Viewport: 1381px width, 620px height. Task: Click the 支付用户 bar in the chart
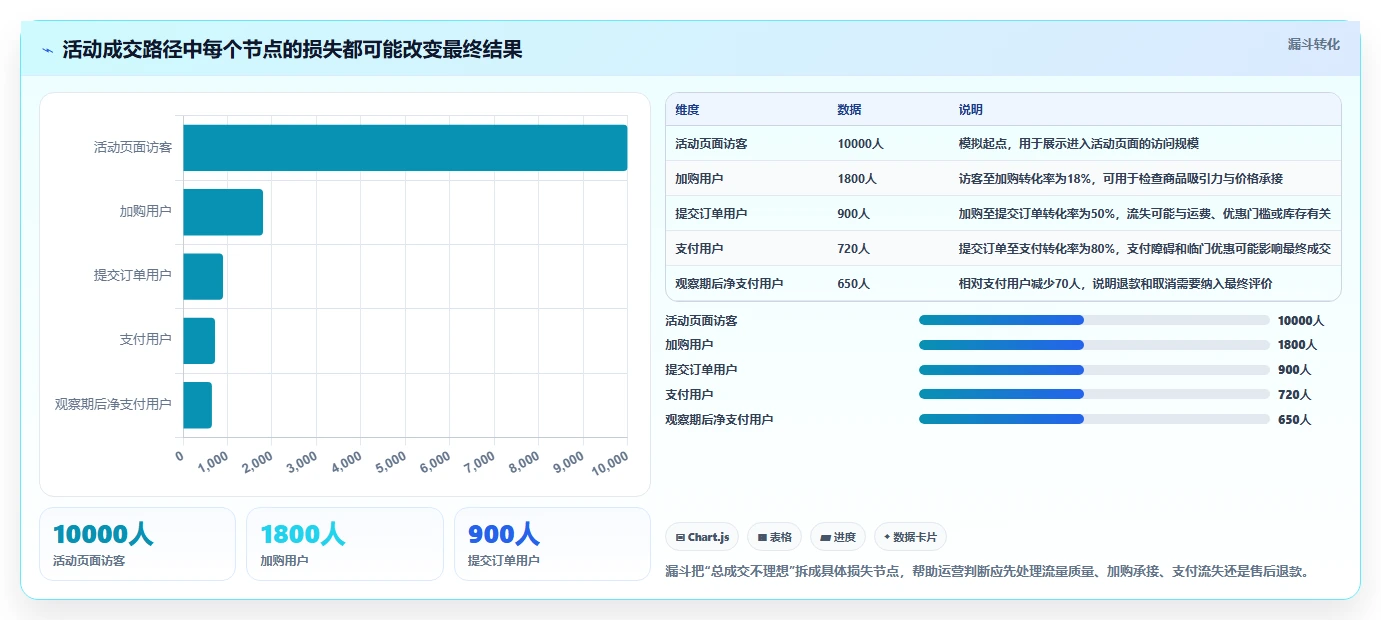tap(199, 340)
